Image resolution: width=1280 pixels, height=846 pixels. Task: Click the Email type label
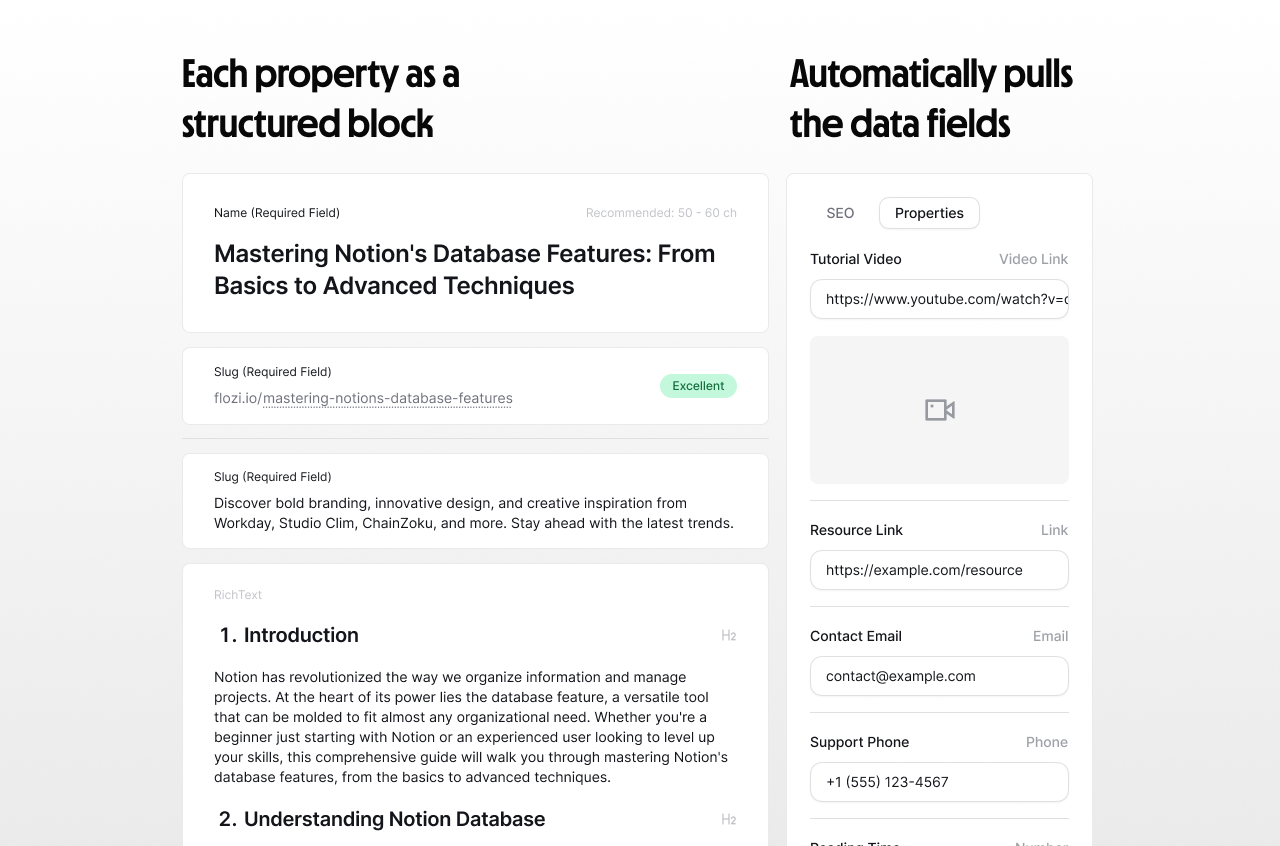coord(1050,636)
